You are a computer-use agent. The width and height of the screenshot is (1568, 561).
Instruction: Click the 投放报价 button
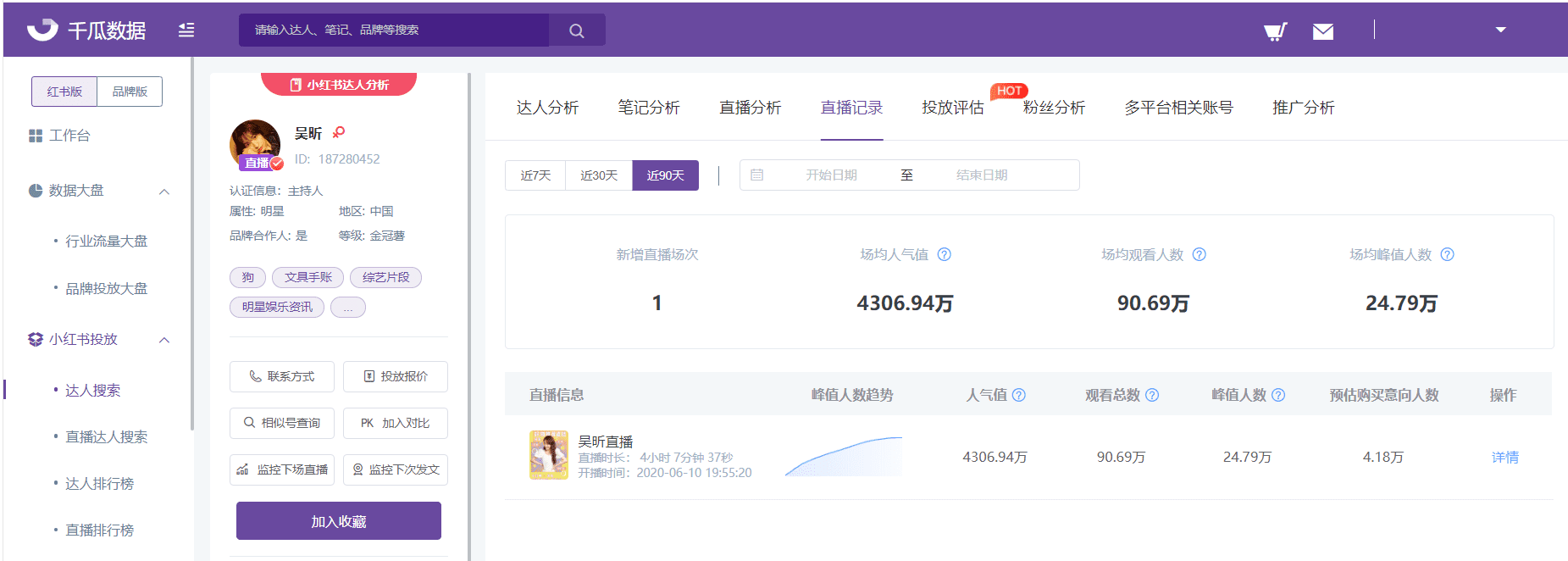[396, 376]
